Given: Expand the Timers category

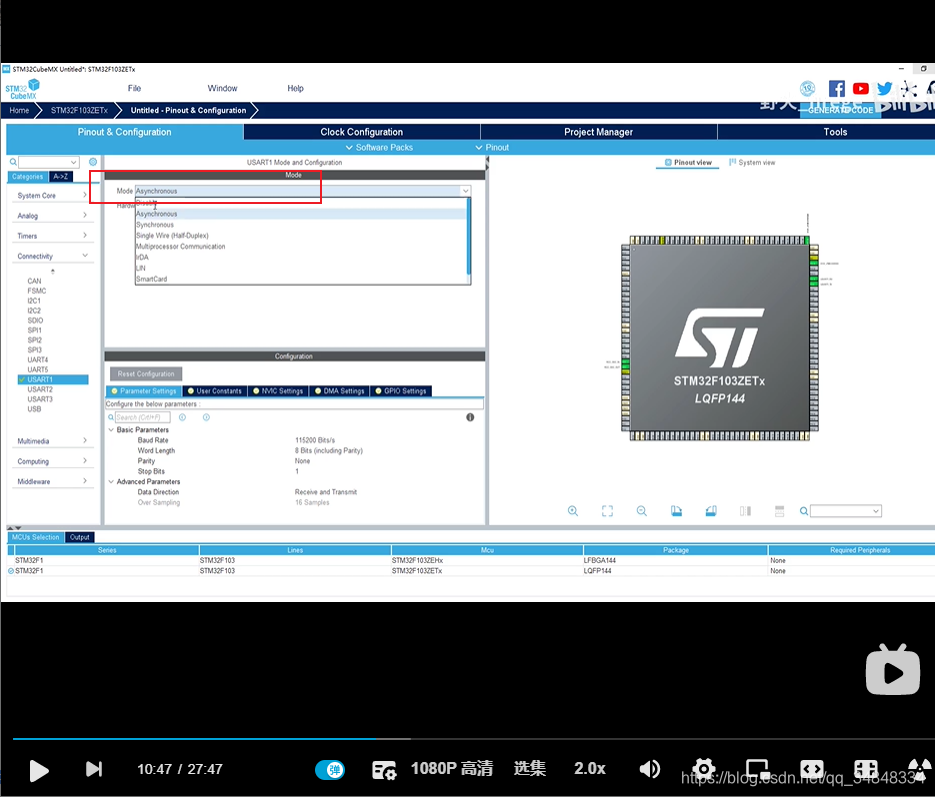Looking at the screenshot, I should pyautogui.click(x=52, y=236).
